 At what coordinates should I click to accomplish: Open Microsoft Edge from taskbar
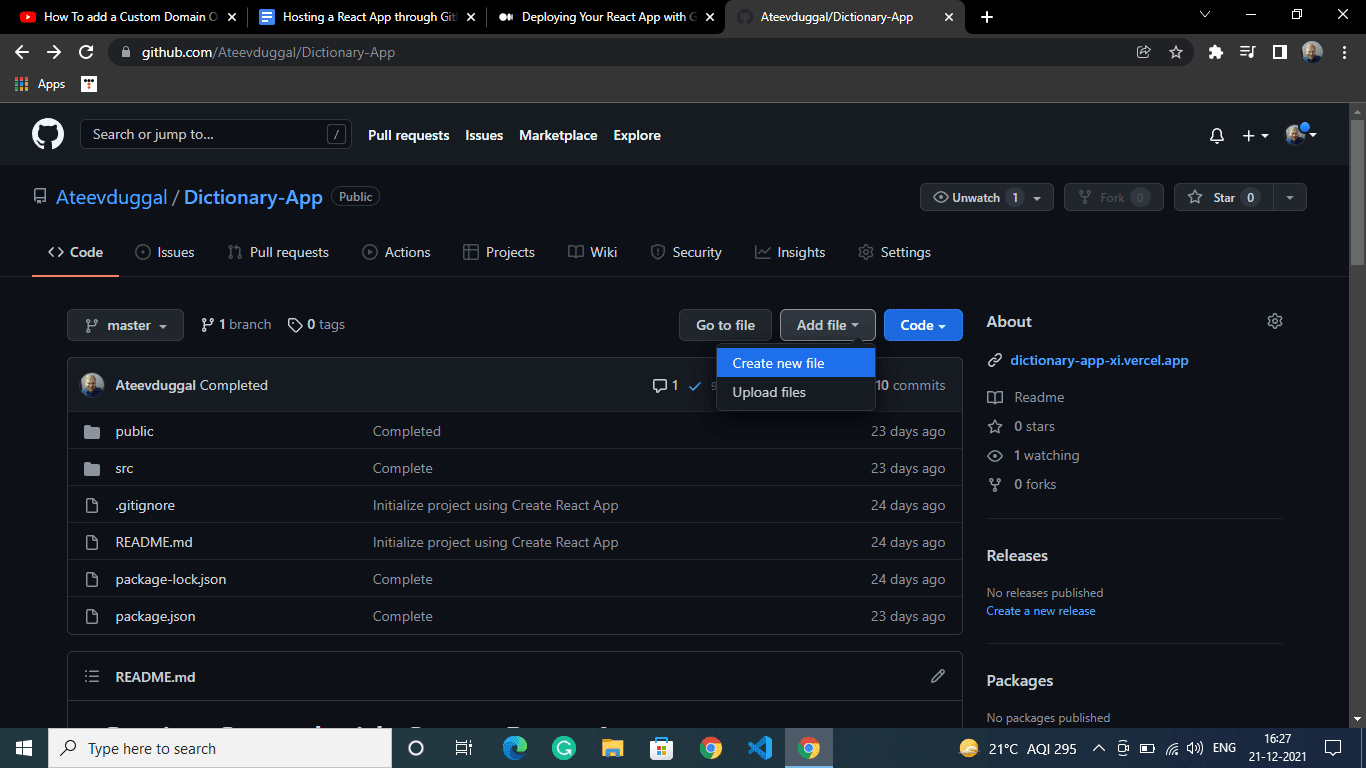click(515, 748)
